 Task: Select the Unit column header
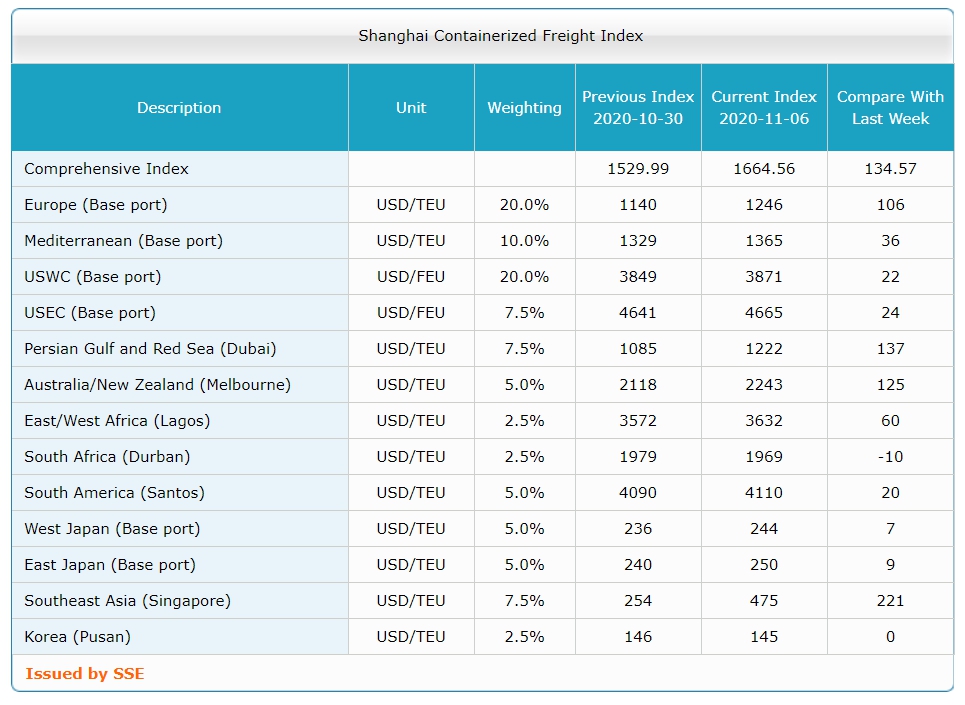(x=411, y=108)
